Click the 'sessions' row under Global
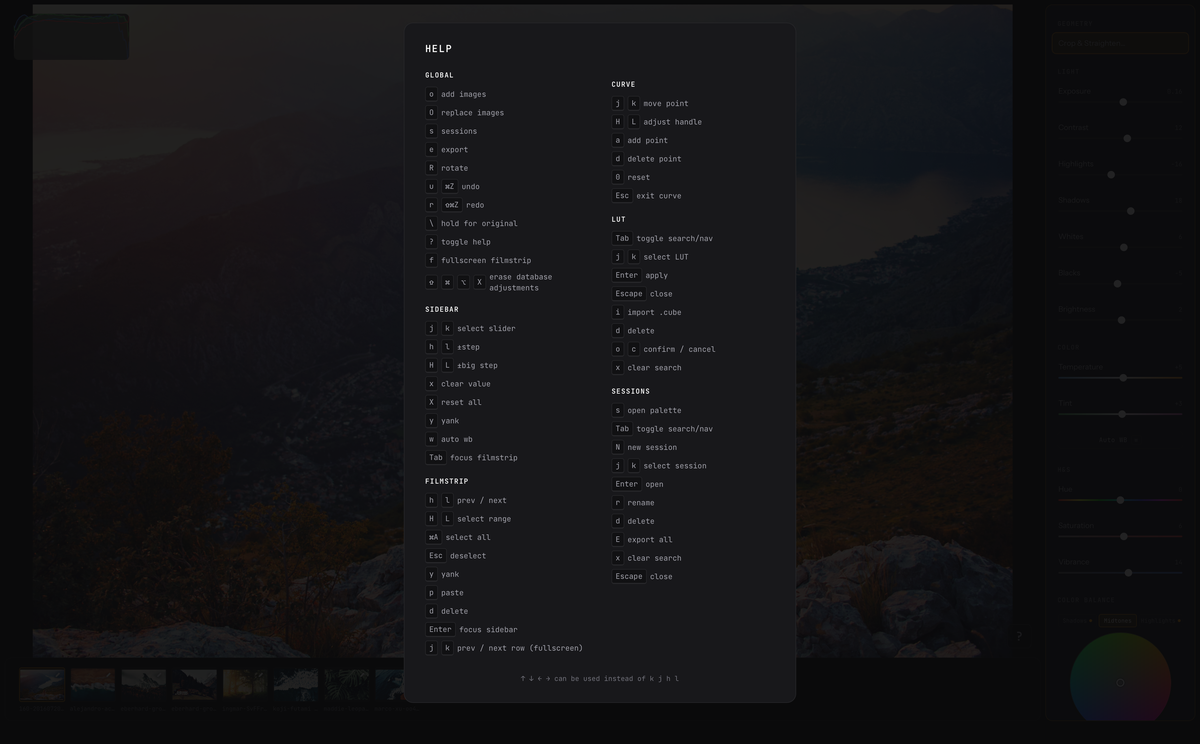This screenshot has width=1200, height=744. pyautogui.click(x=451, y=131)
